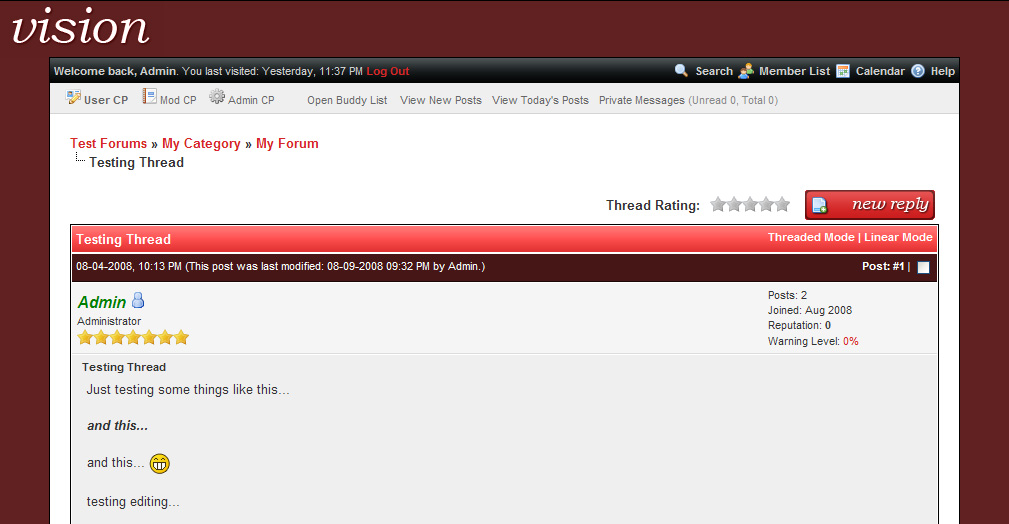Click the Administrator user title
The width and height of the screenshot is (1009, 524).
(x=109, y=321)
